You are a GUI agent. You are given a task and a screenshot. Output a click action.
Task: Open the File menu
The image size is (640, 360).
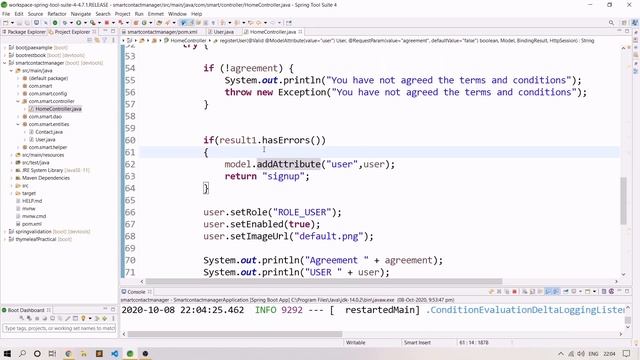coord(6,14)
